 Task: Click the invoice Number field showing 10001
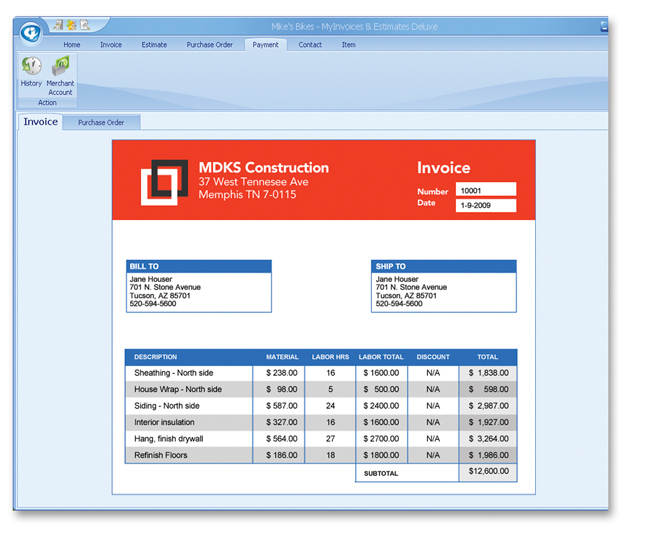tap(485, 189)
